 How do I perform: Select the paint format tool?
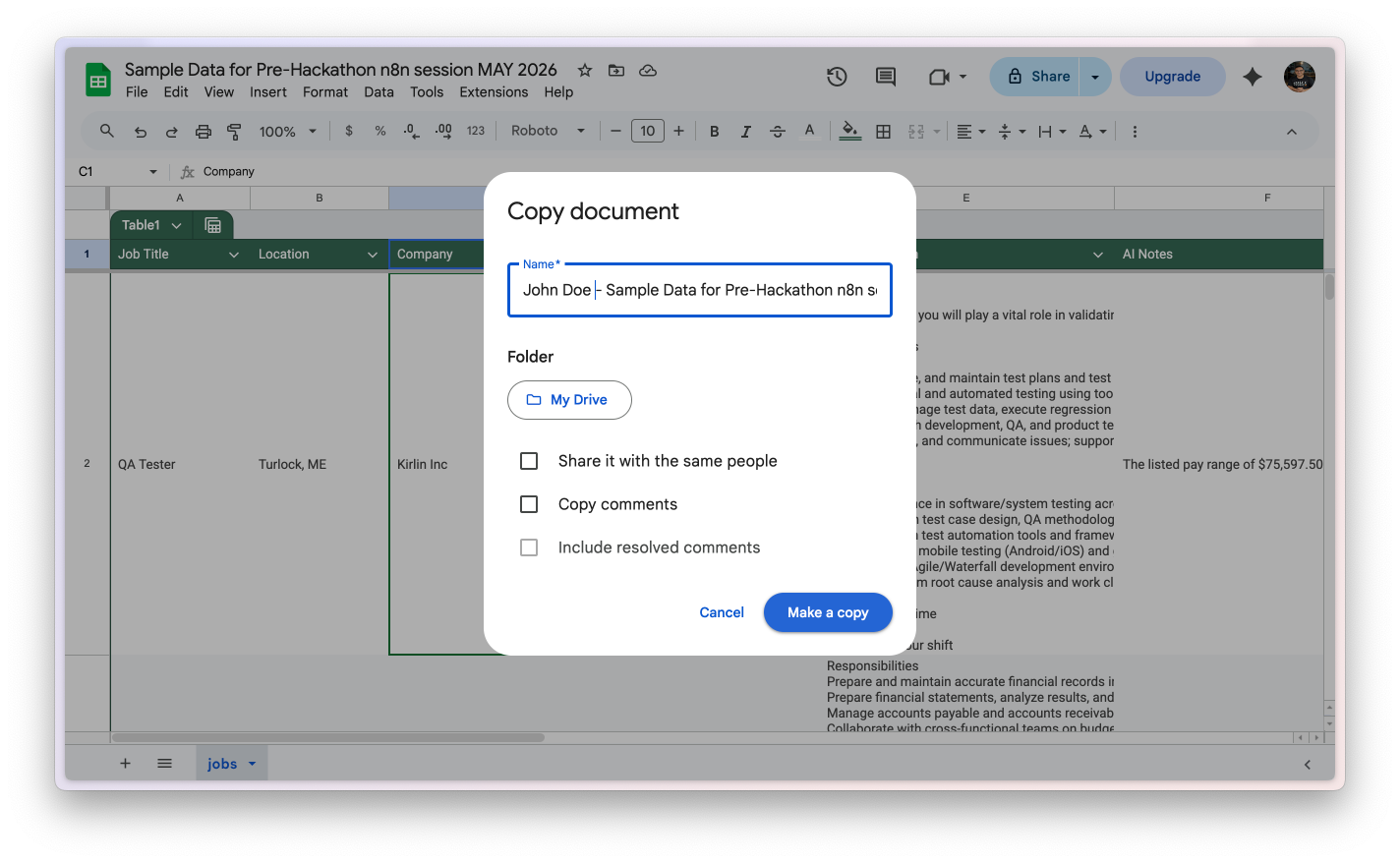click(x=234, y=132)
